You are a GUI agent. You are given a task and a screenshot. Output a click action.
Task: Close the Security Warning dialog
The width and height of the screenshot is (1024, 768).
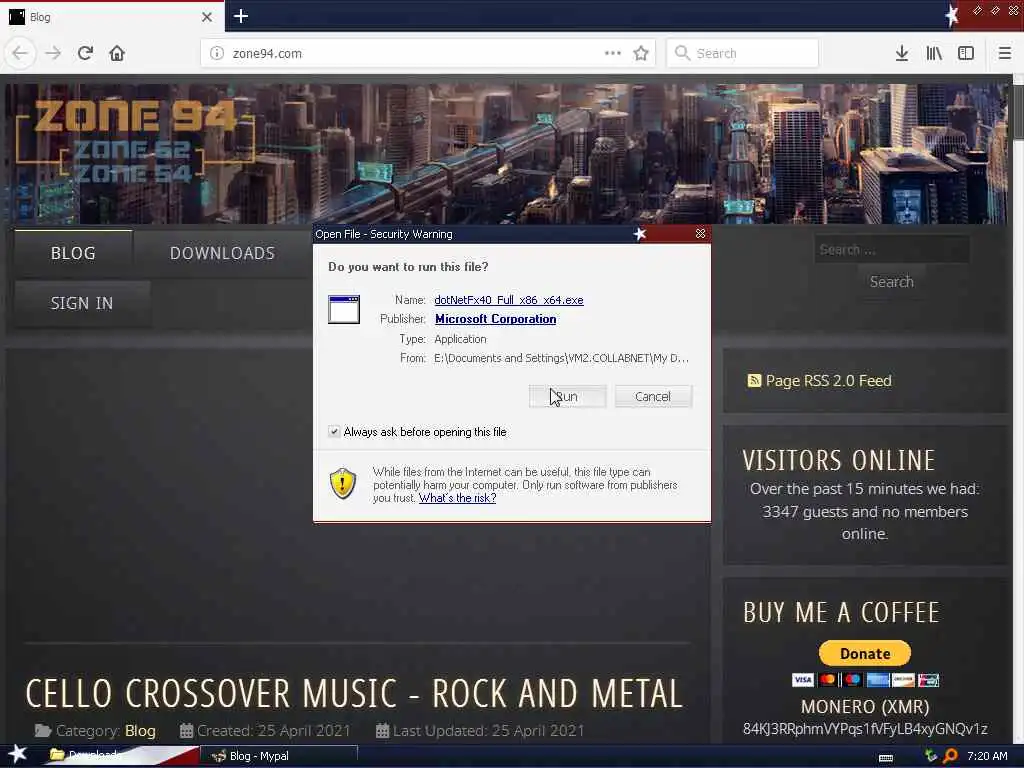[x=700, y=234]
